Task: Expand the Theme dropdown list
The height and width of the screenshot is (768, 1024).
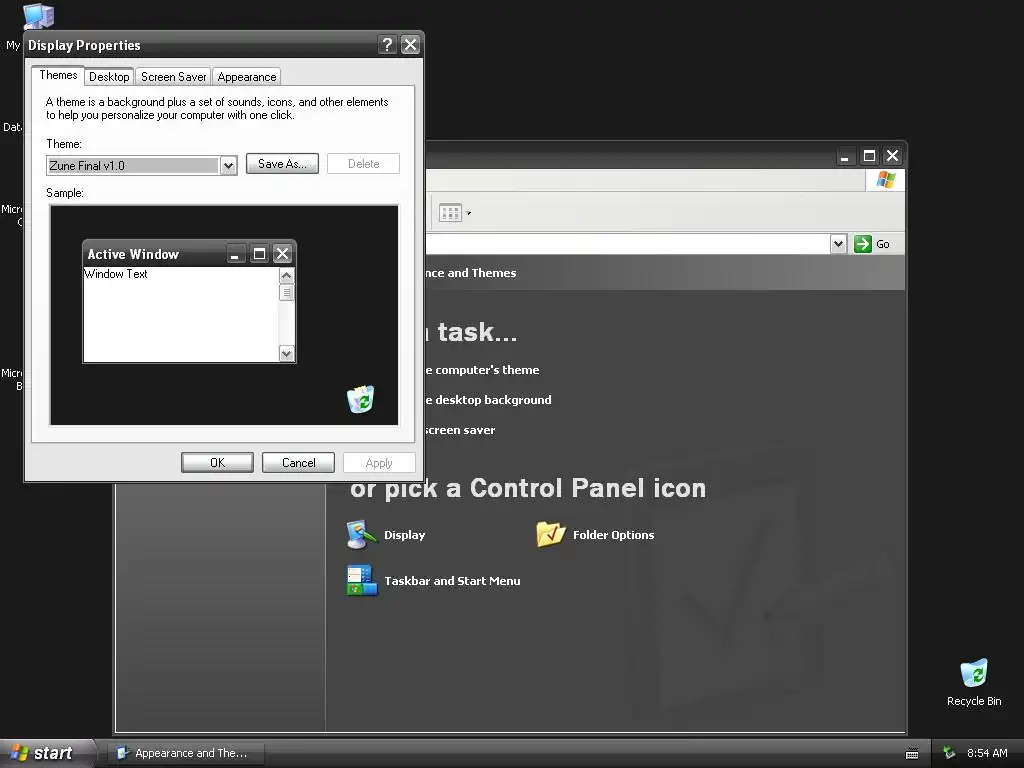Action: pos(228,166)
